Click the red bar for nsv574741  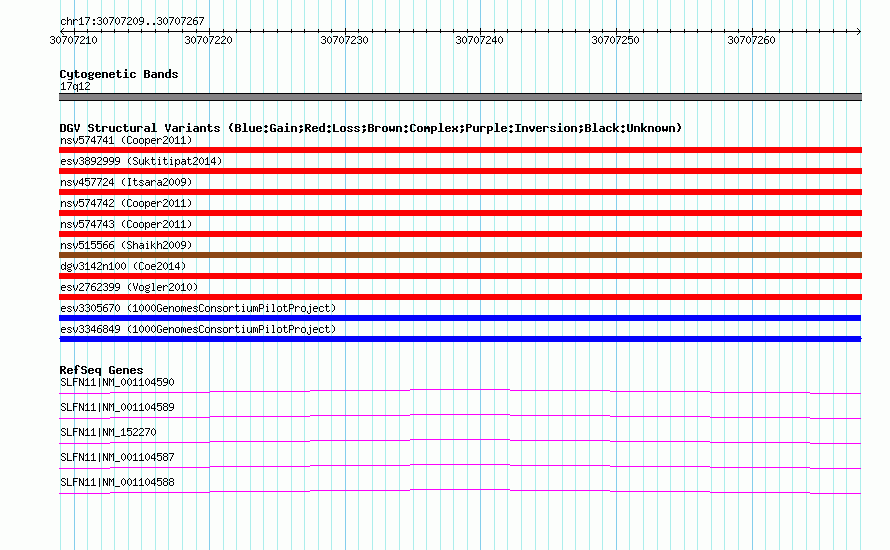coord(460,150)
